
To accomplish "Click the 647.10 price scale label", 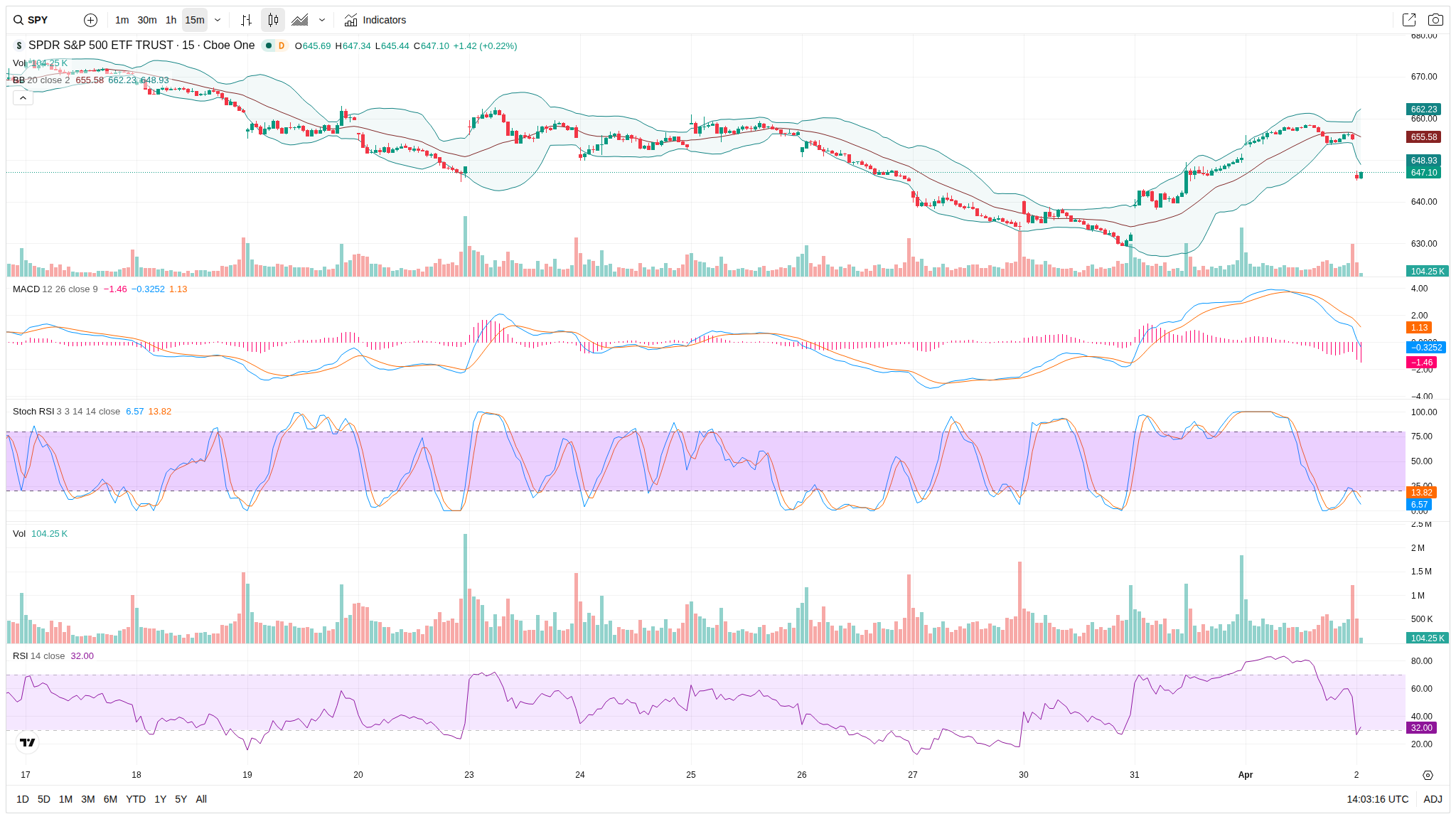I will 1423,173.
